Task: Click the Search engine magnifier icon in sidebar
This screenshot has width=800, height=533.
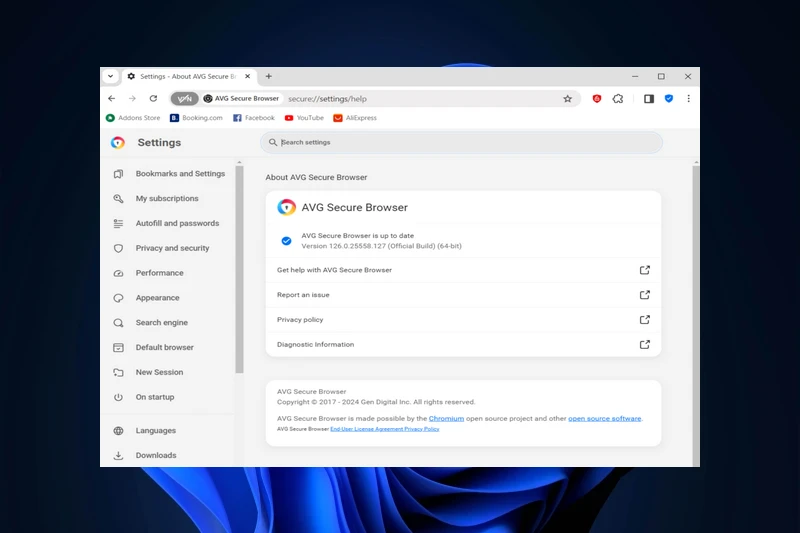Action: point(118,323)
